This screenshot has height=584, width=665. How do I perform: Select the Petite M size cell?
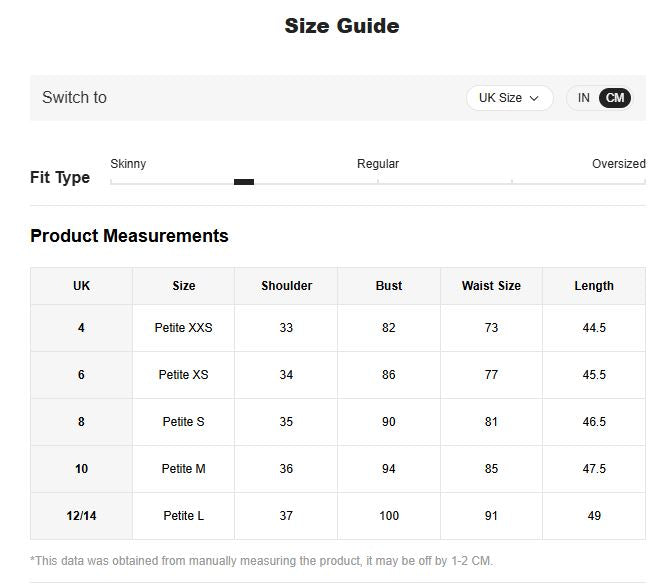pyautogui.click(x=183, y=469)
